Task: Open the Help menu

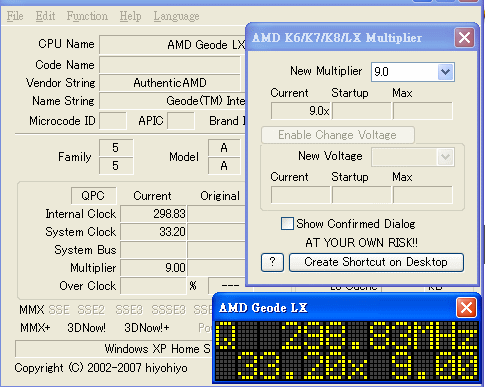Action: [130, 16]
